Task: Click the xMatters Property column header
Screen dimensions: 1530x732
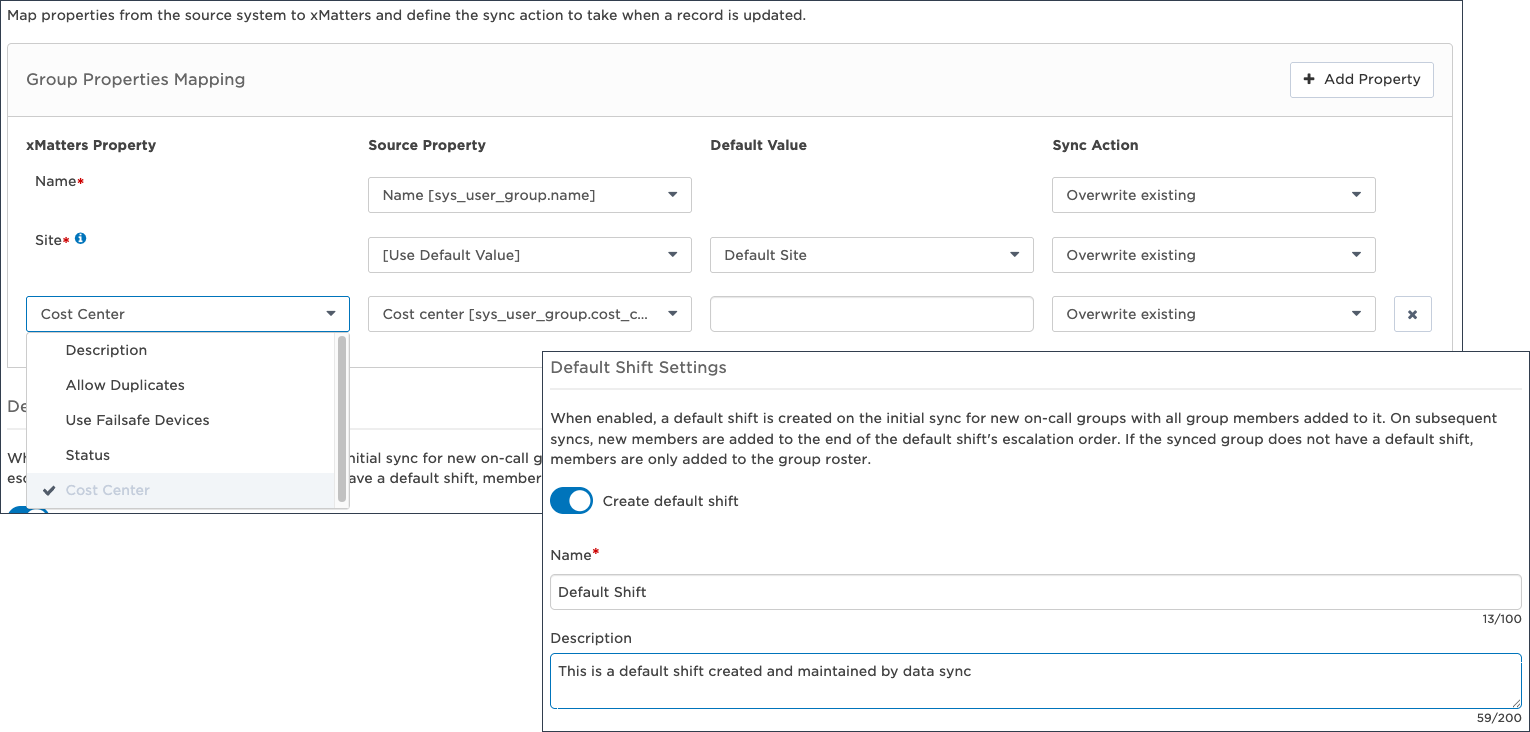Action: click(91, 145)
